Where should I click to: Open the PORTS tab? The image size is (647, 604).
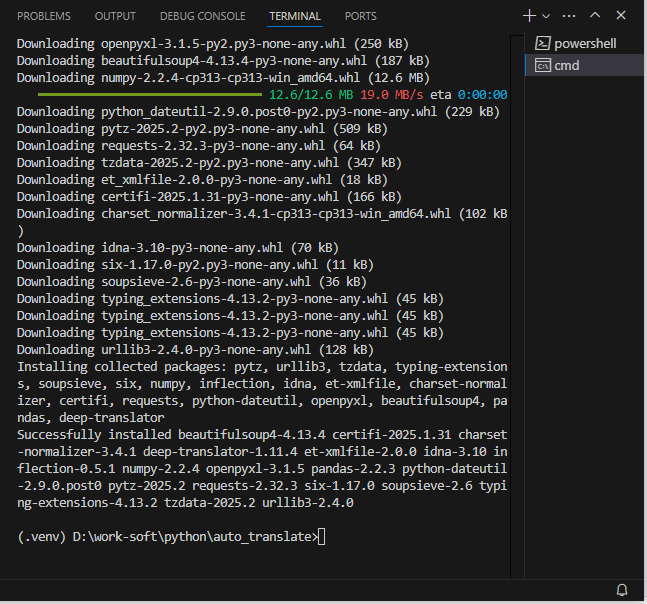361,16
